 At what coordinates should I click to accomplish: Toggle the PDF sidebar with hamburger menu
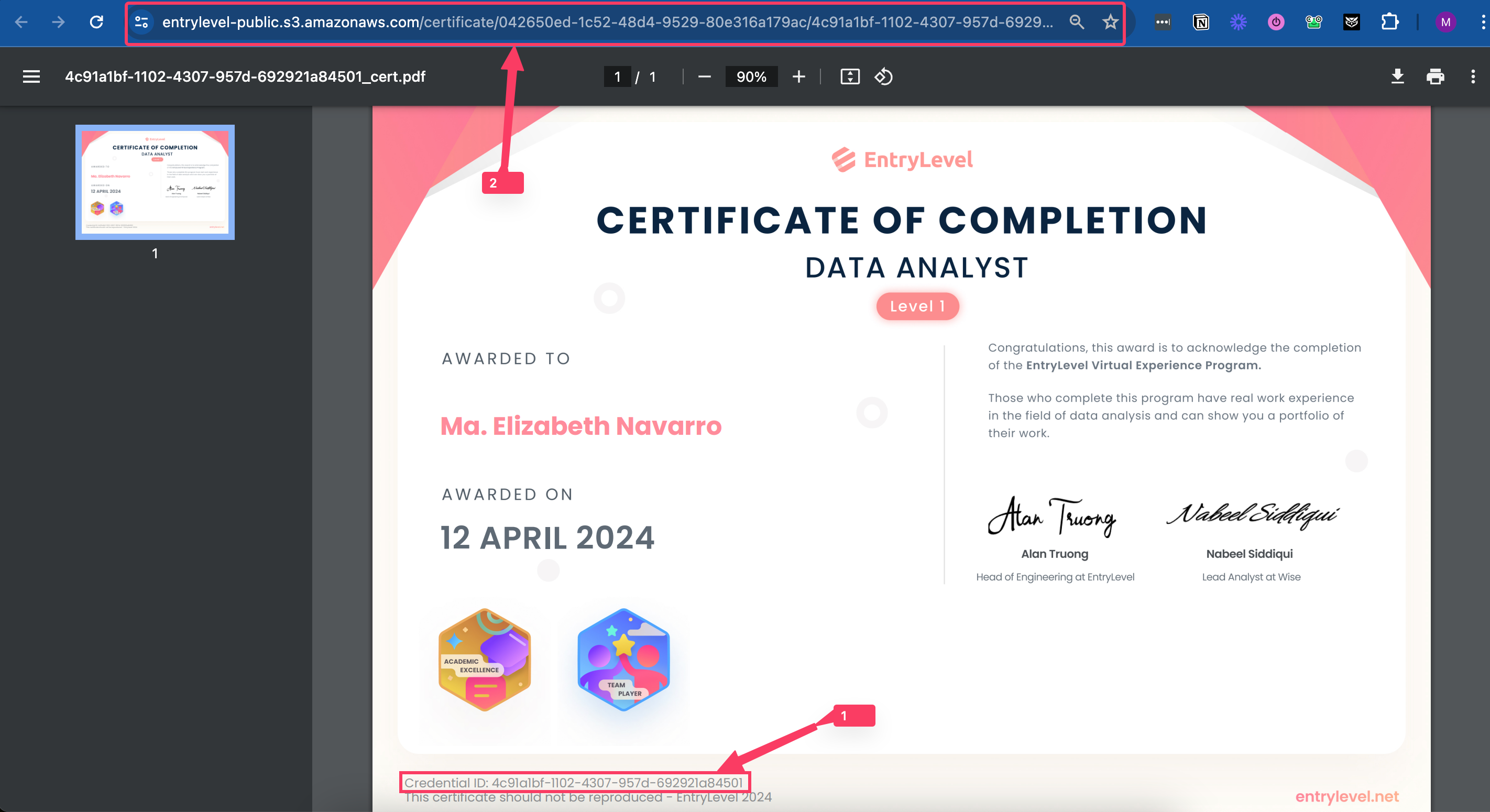pos(31,76)
